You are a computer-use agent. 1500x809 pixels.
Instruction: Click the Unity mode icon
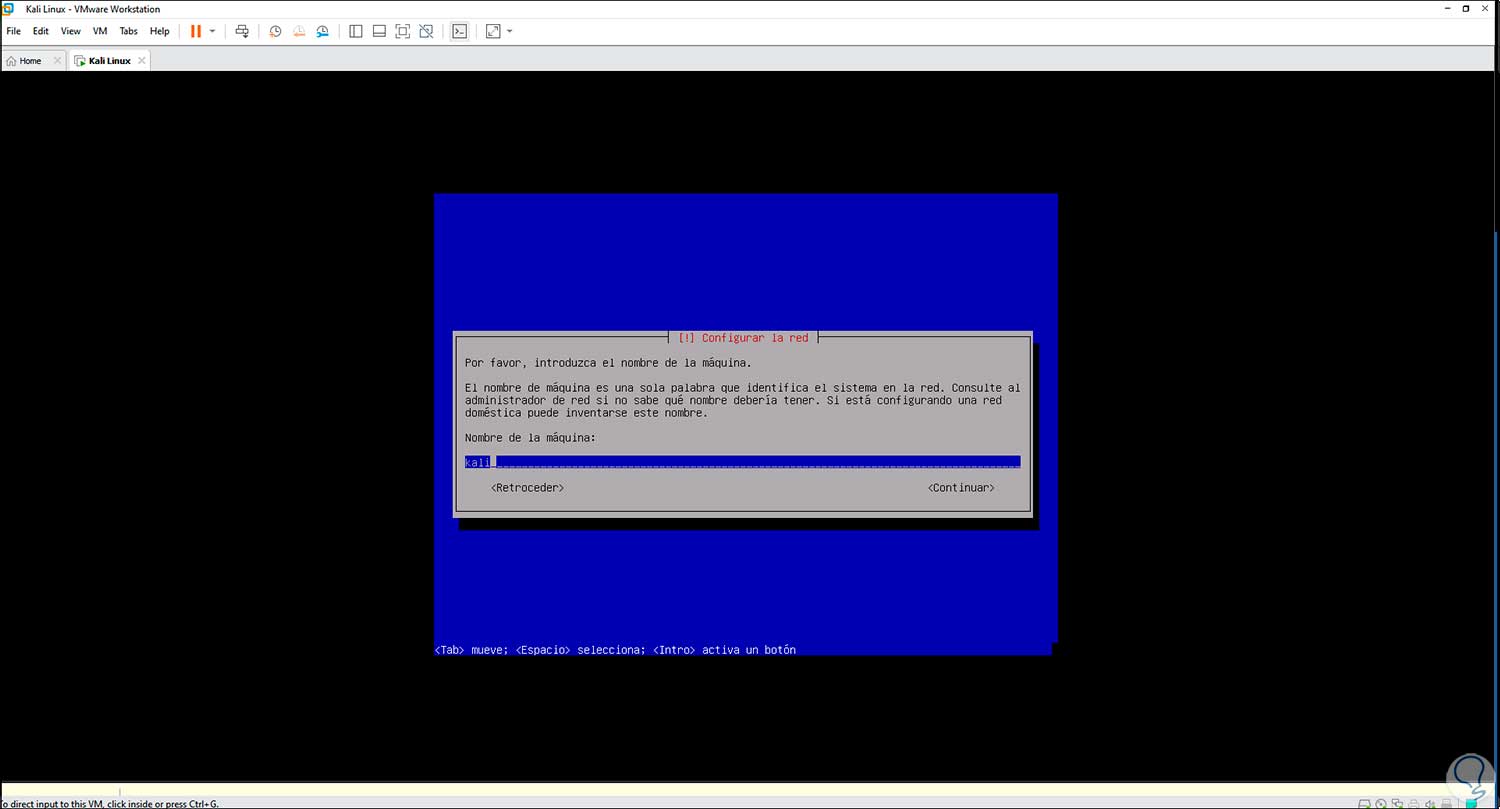pyautogui.click(x=426, y=31)
